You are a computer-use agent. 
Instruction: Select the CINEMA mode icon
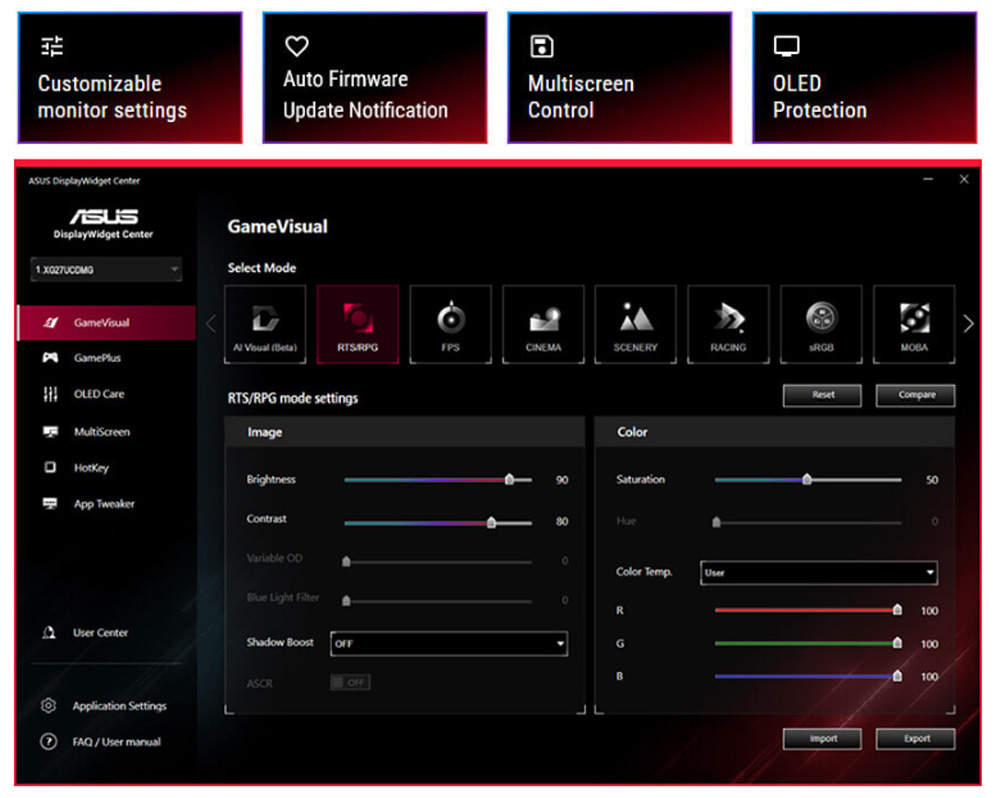click(543, 324)
